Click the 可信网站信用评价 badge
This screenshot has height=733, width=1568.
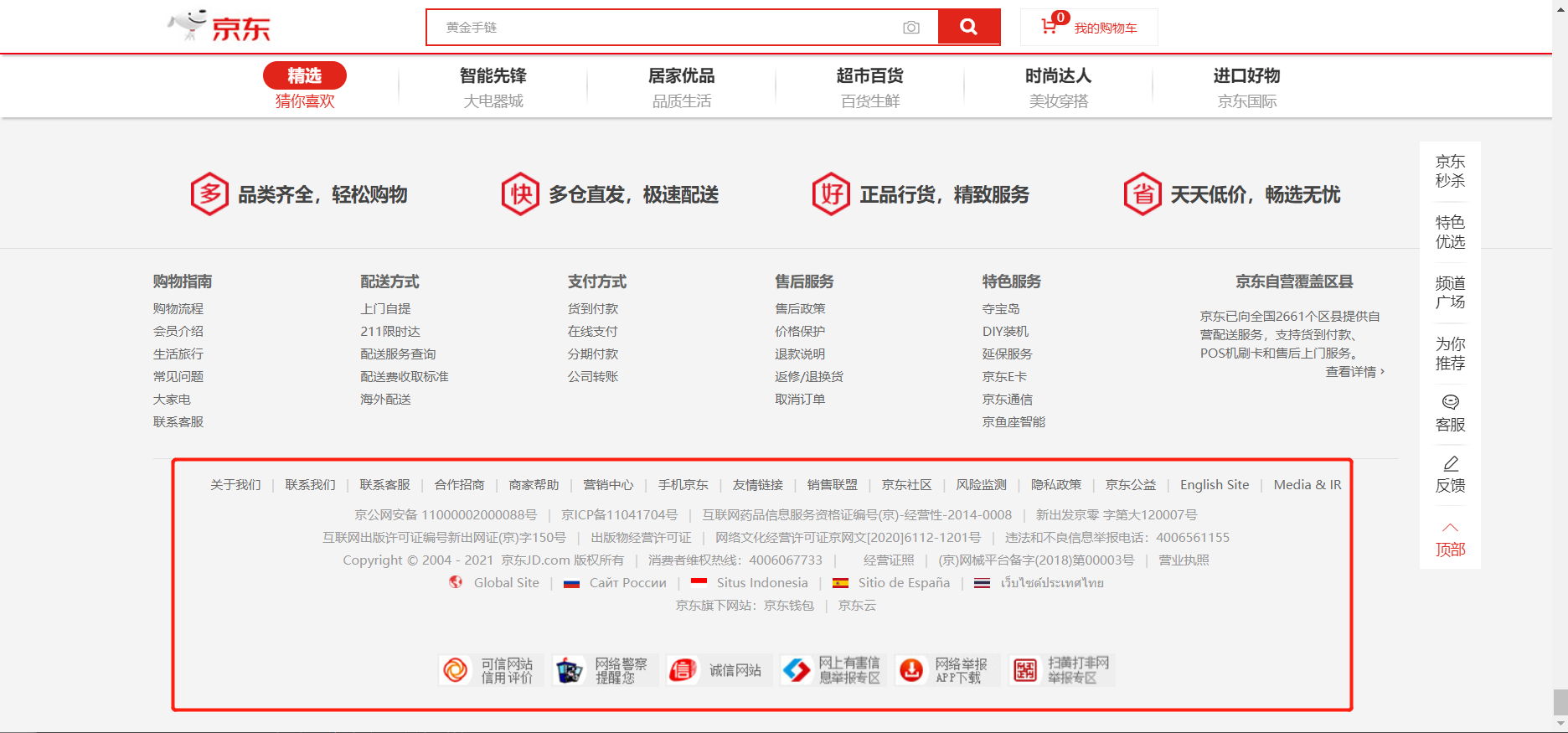pos(491,670)
